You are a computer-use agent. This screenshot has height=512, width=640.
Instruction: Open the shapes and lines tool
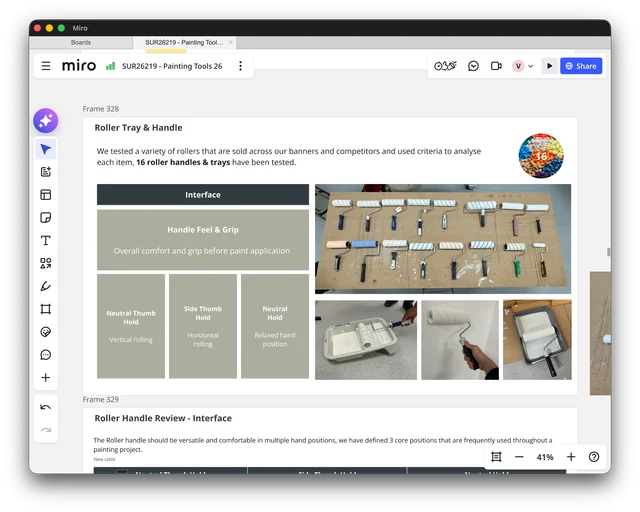pos(46,263)
